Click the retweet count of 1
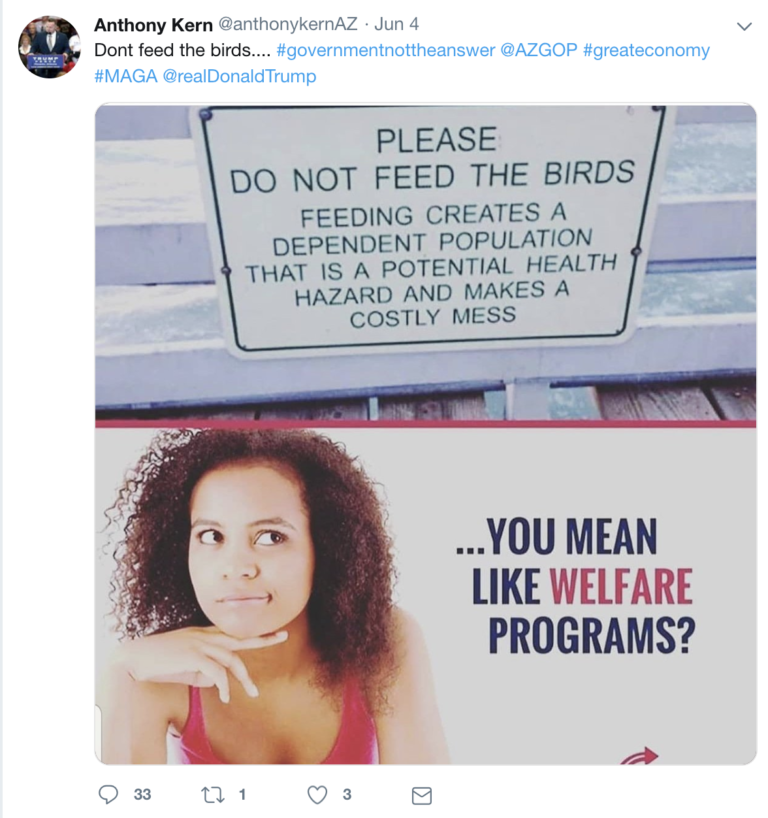Viewport: 768px width, 818px height. coord(242,795)
